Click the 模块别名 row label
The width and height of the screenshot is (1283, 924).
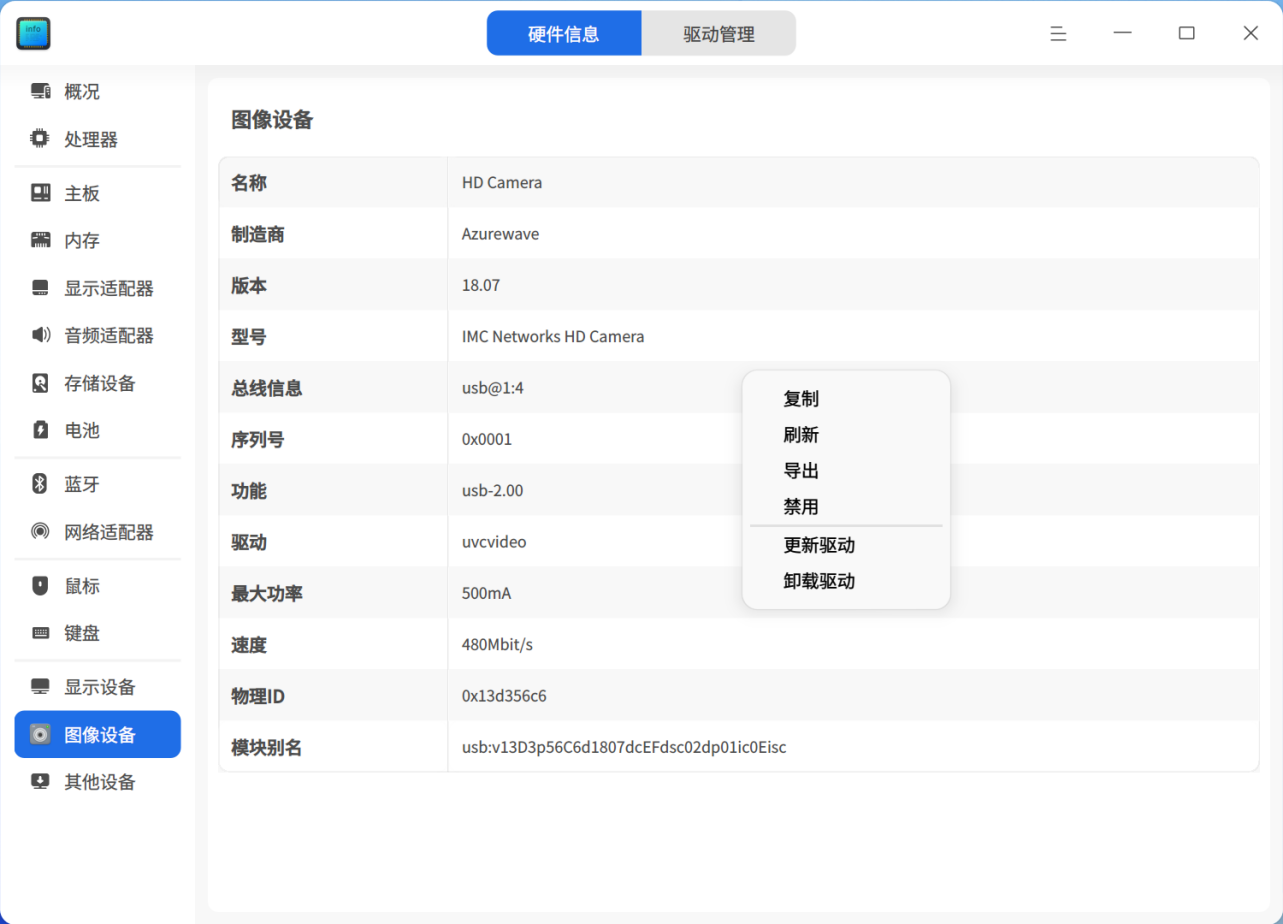(x=267, y=747)
